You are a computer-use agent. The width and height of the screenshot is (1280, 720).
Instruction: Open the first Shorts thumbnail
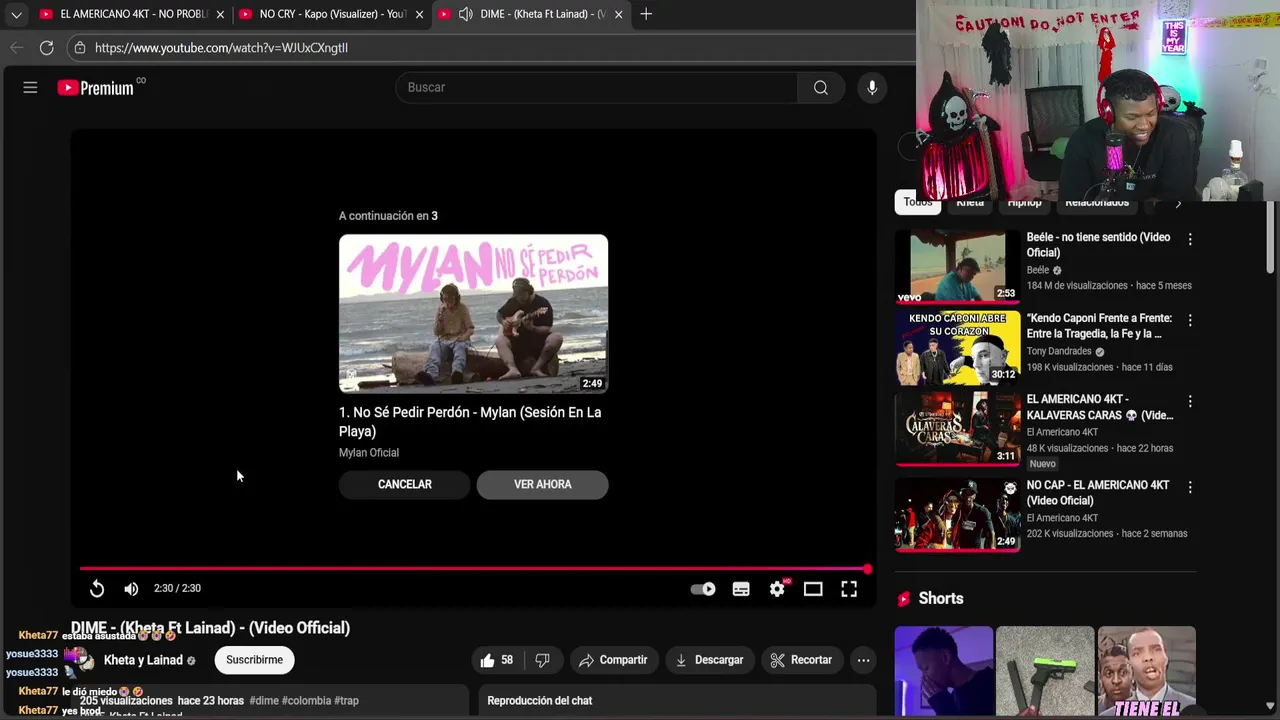pos(943,671)
